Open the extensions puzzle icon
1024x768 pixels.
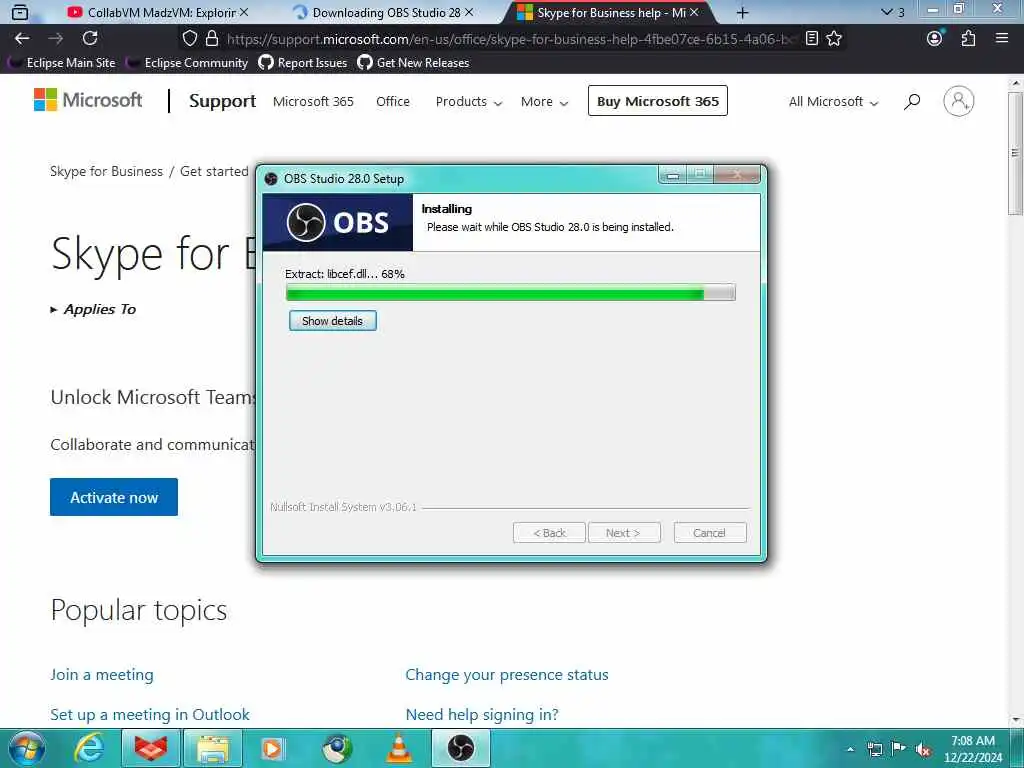[x=968, y=39]
